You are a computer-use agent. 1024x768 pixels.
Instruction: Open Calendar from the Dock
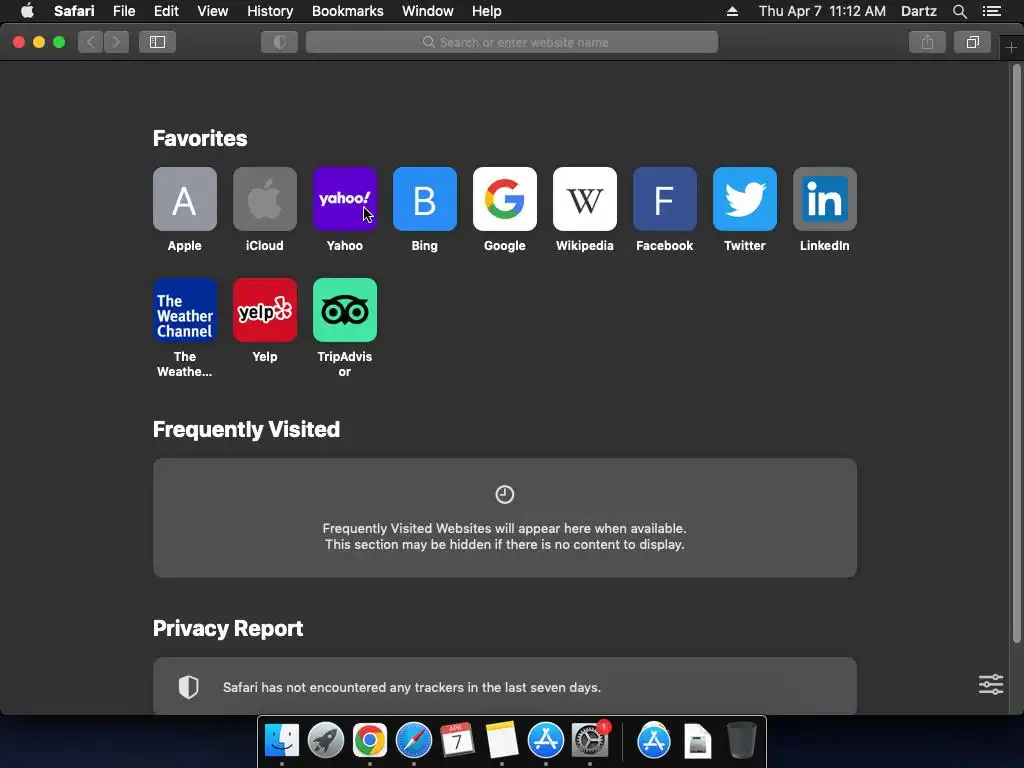[457, 740]
